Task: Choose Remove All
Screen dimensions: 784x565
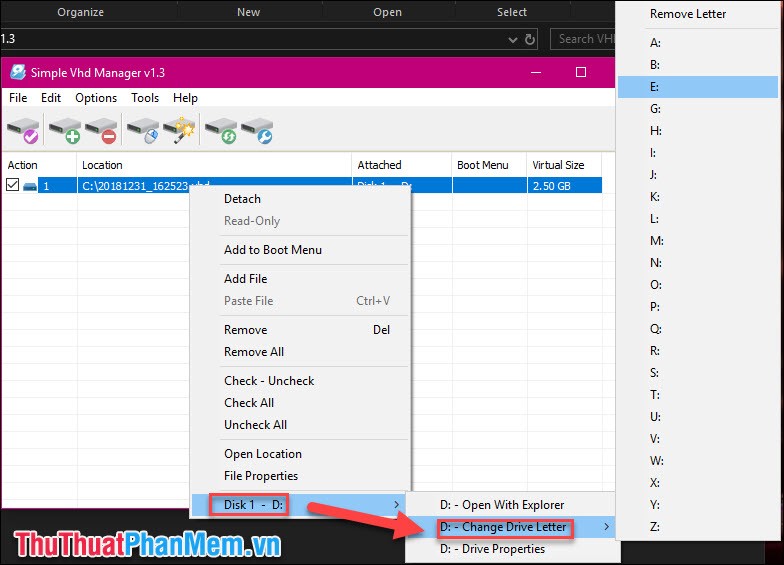Action: coord(300,352)
